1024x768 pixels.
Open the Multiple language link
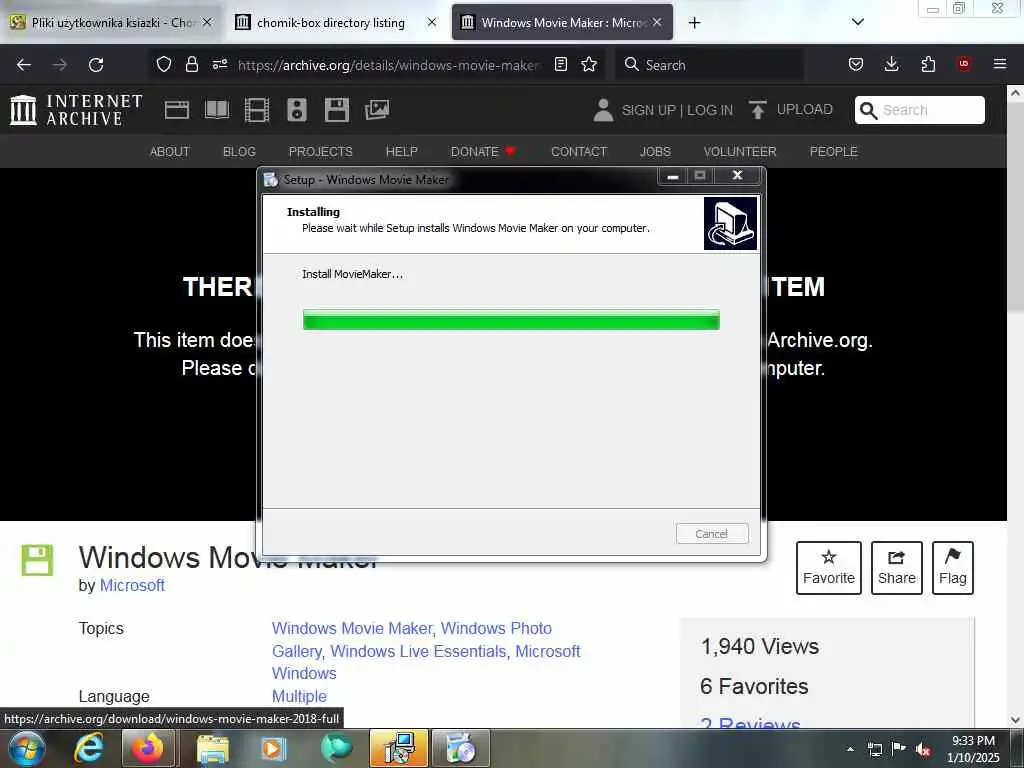click(299, 696)
